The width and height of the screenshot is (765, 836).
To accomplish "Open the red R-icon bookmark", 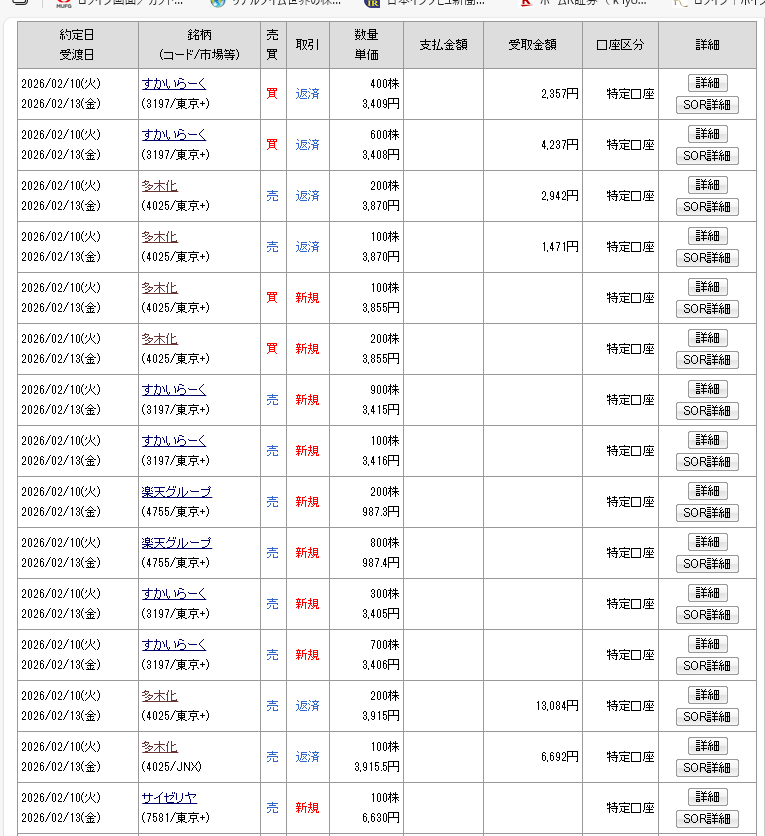I will [x=525, y=3].
